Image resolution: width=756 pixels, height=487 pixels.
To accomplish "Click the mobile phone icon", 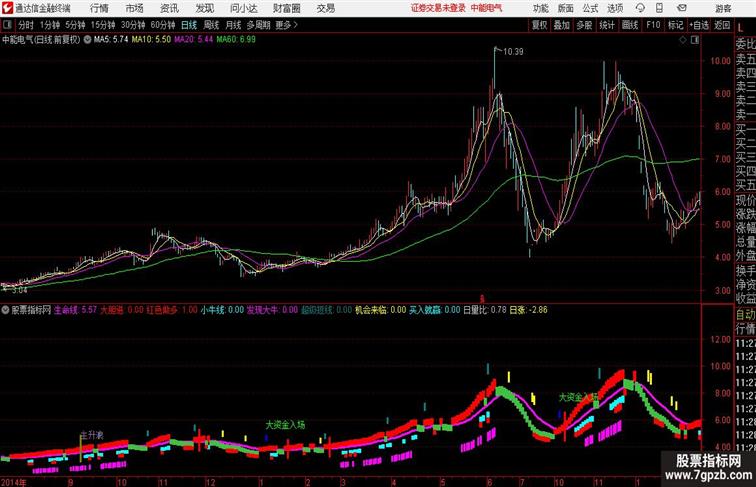I will 659,8.
